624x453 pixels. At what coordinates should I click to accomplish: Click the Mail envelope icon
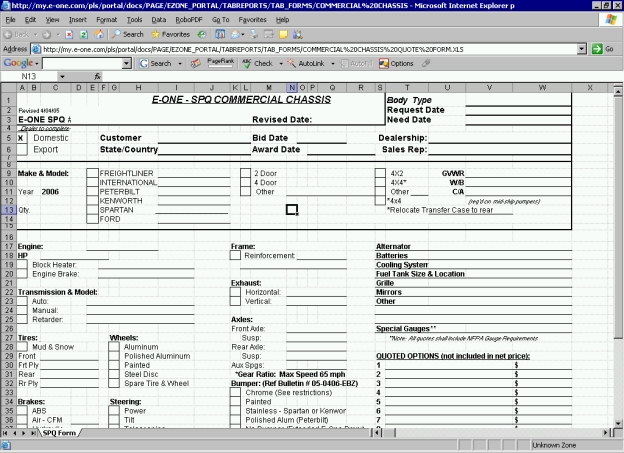[x=235, y=35]
